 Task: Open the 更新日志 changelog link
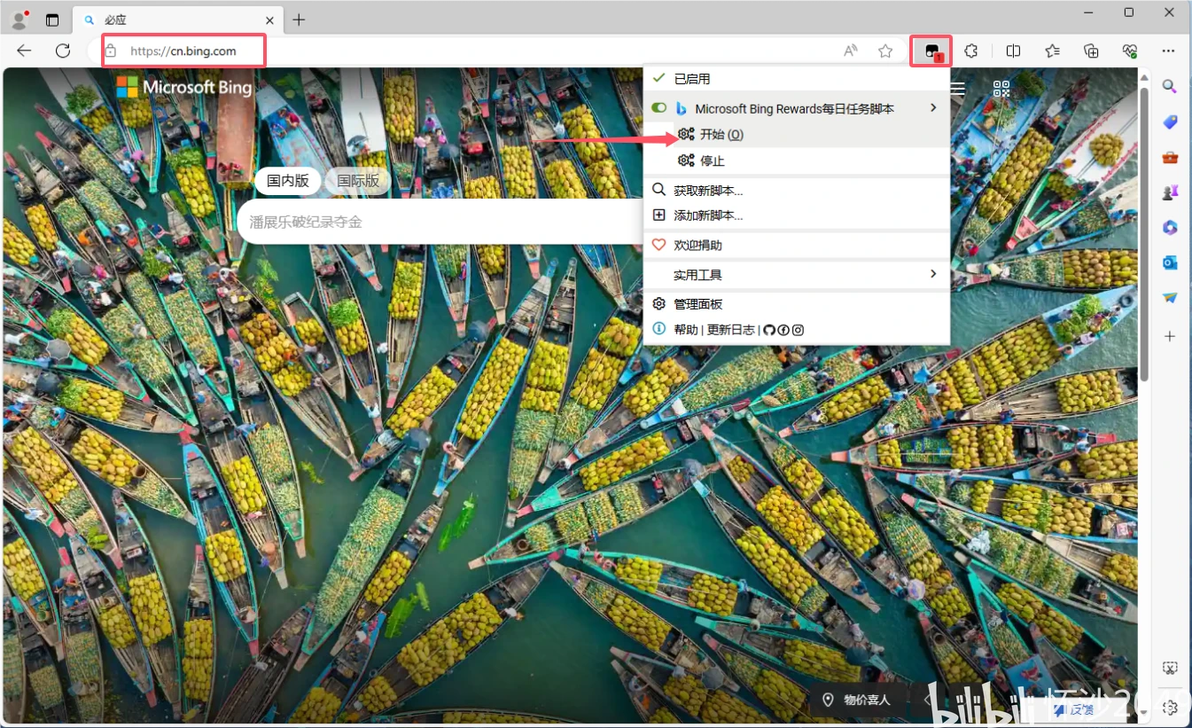tap(731, 330)
